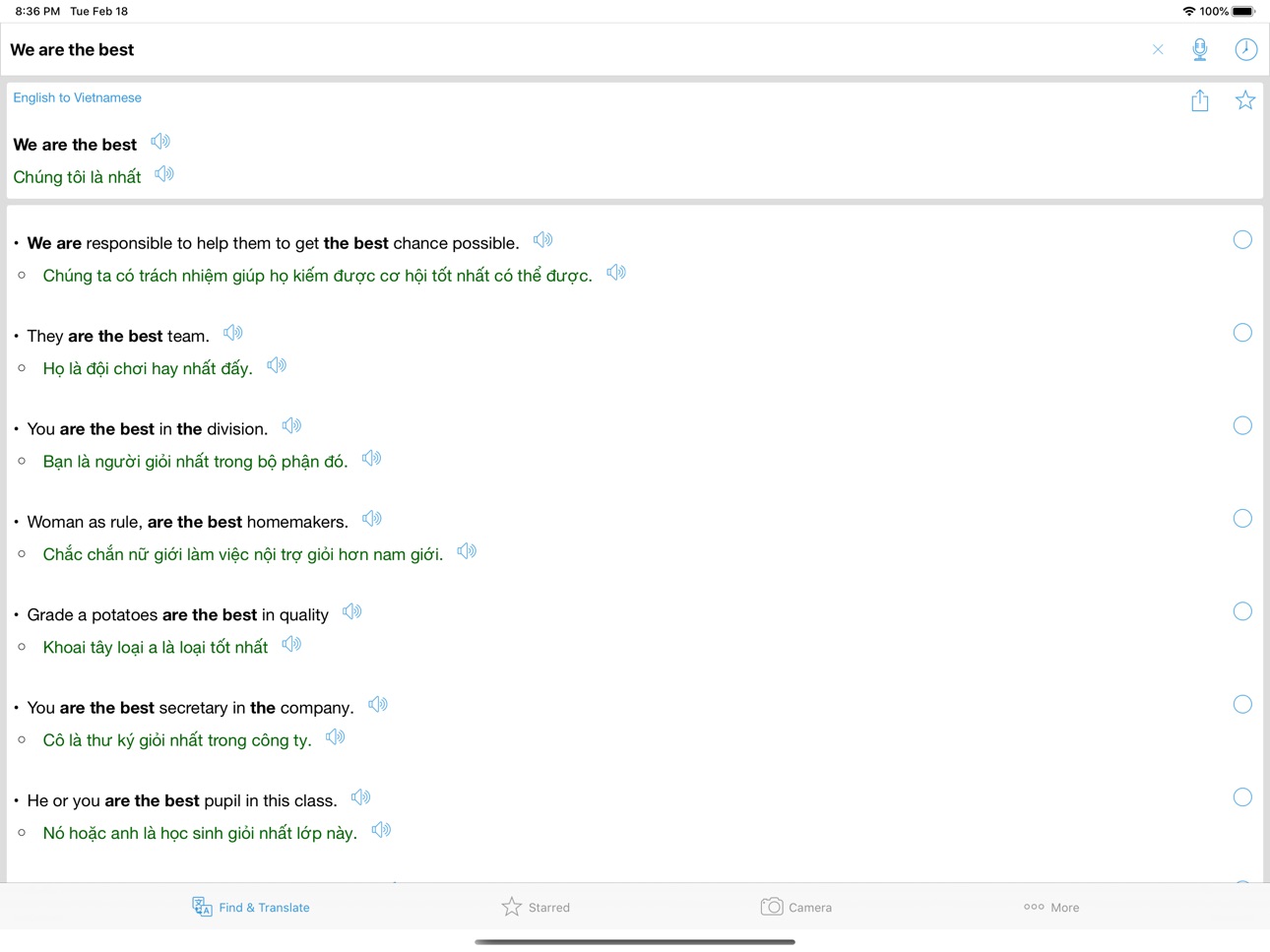Tap 'Cô là thư ký giỏi nhất trong công ty.'
Screen dimensions: 1270x952
177,740
